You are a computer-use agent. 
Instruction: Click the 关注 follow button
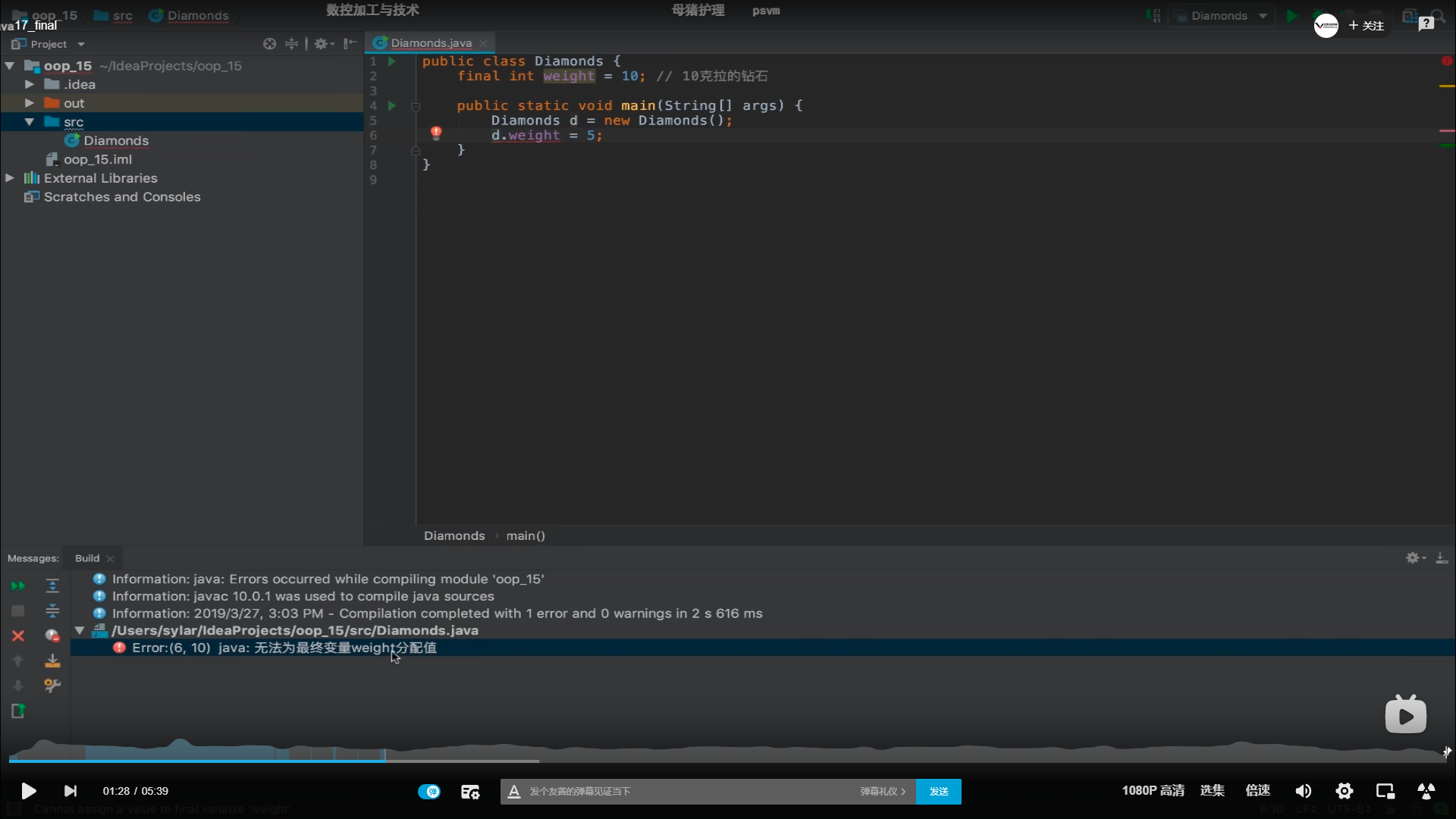(x=1366, y=26)
